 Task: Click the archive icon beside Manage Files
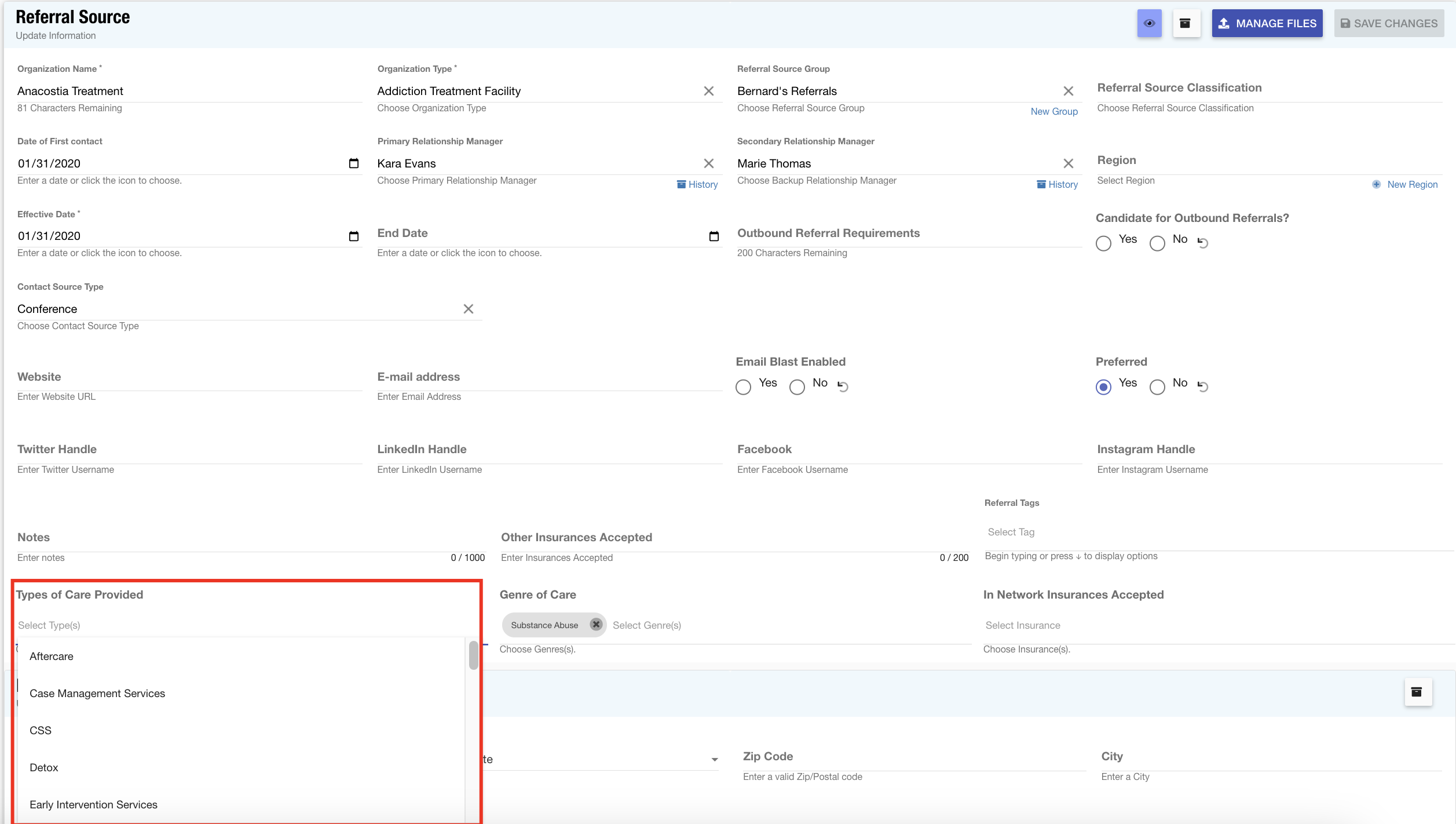pyautogui.click(x=1186, y=24)
